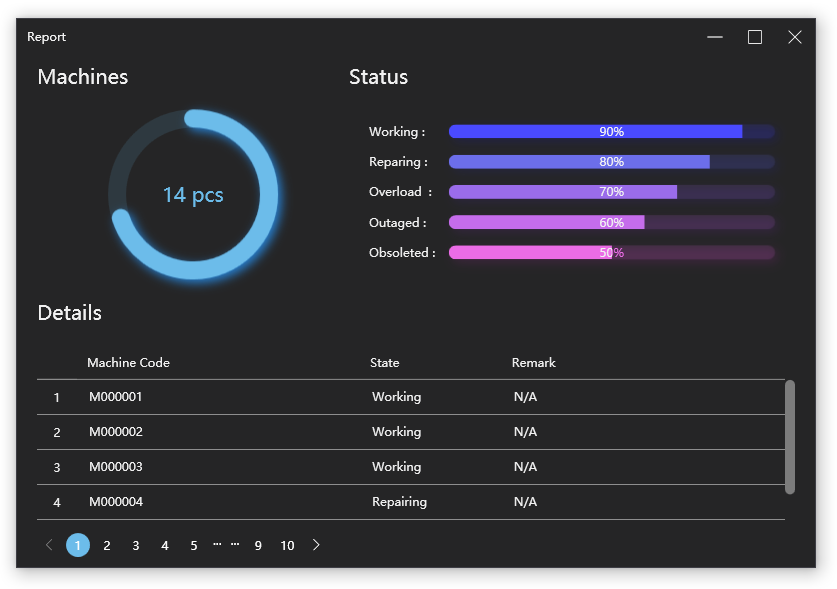Click the Machine Code column header

(x=128, y=362)
